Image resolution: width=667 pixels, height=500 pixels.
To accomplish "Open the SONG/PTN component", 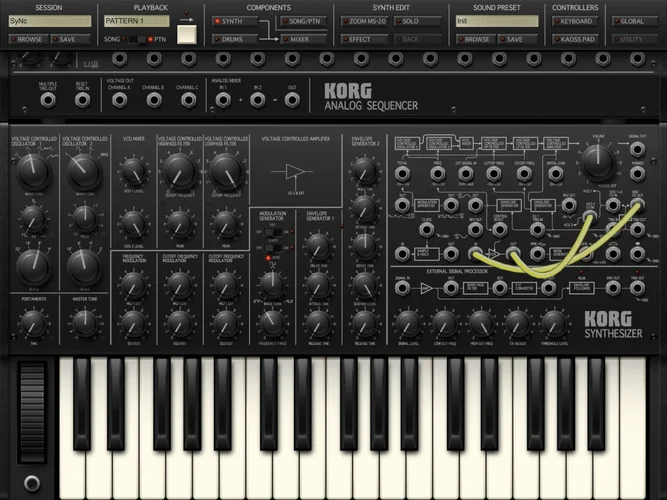I will click(304, 21).
